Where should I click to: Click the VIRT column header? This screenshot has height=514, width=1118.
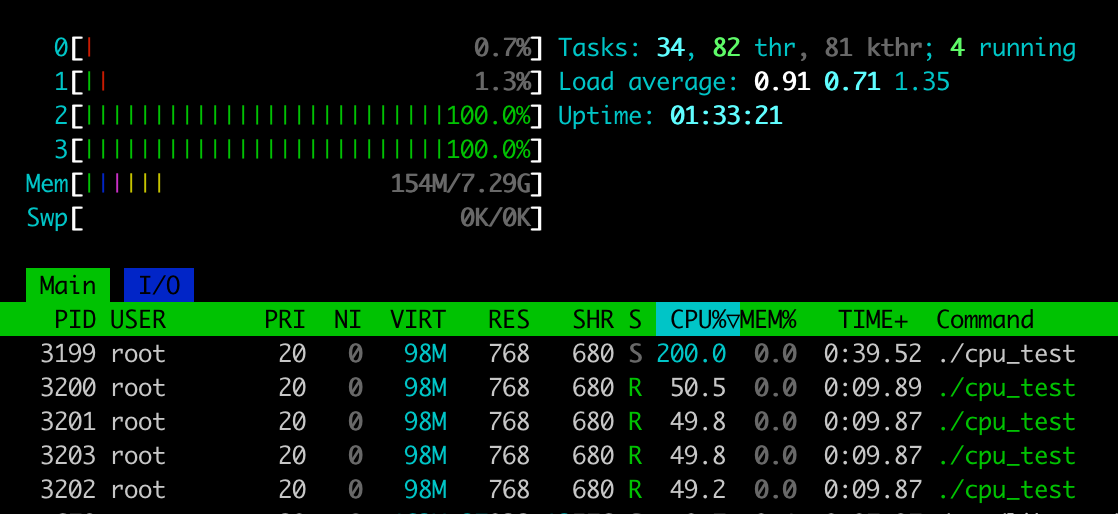[x=418, y=320]
